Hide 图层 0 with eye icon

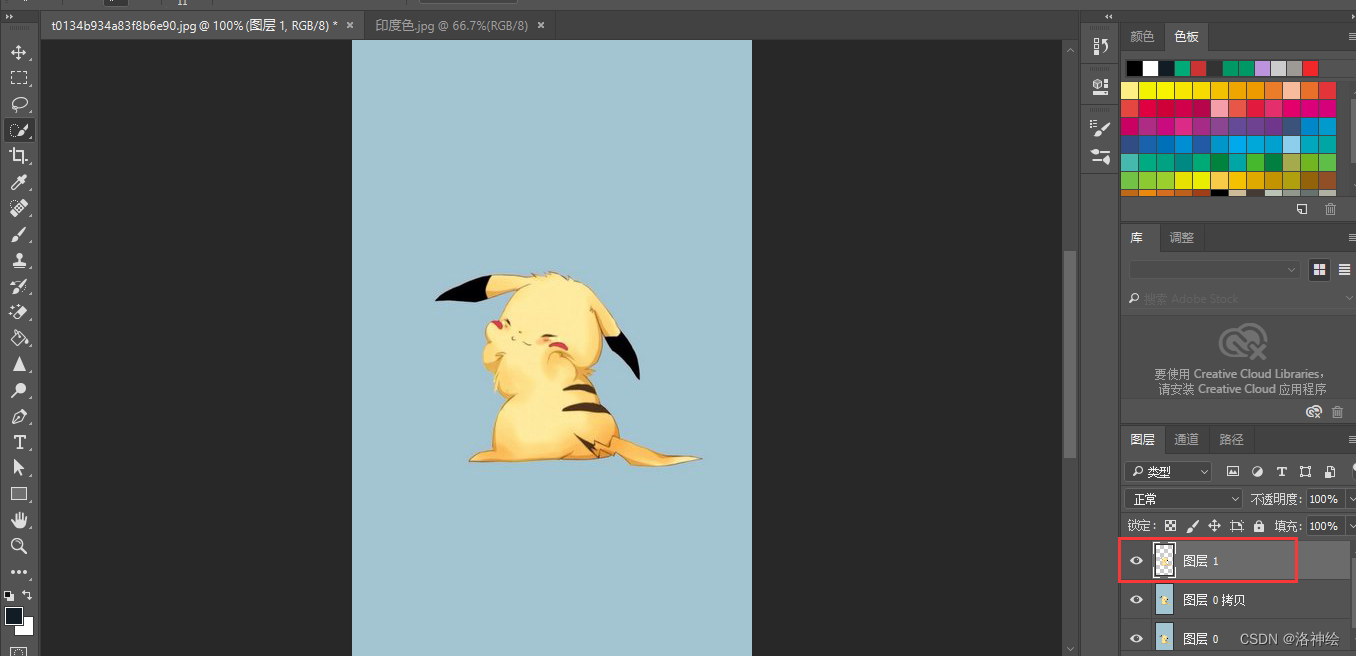[x=1136, y=638]
